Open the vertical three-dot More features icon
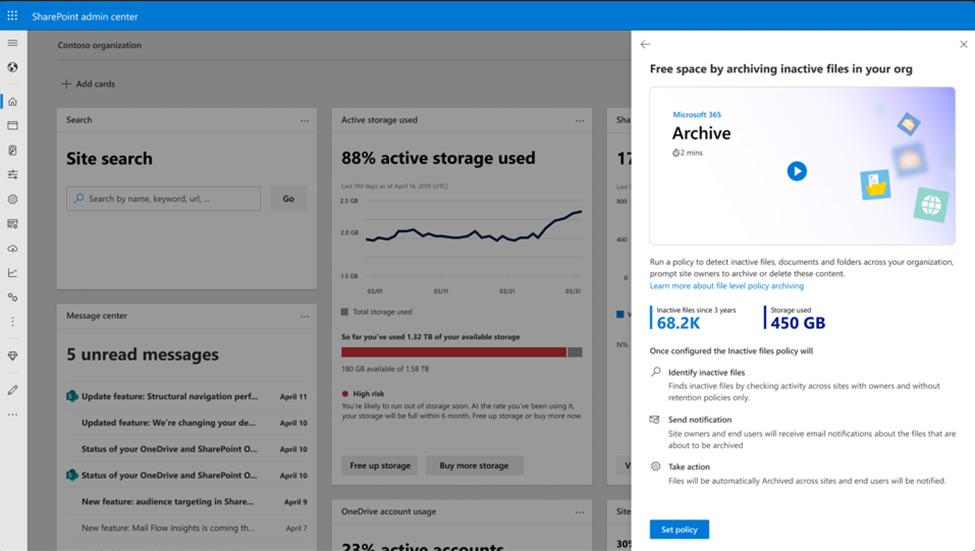 (x=12, y=322)
